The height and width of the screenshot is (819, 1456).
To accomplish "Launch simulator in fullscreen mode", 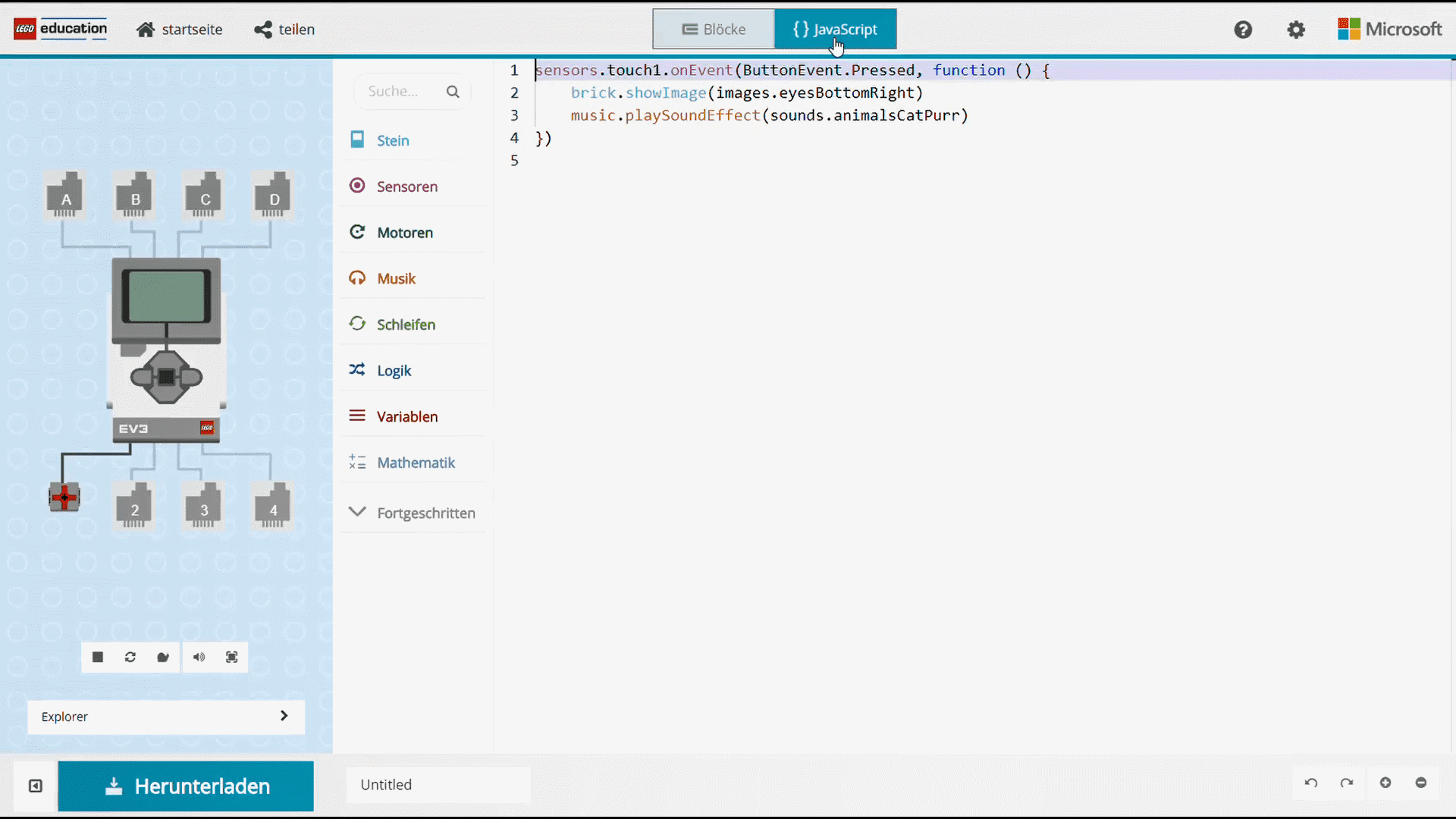I will pos(232,657).
